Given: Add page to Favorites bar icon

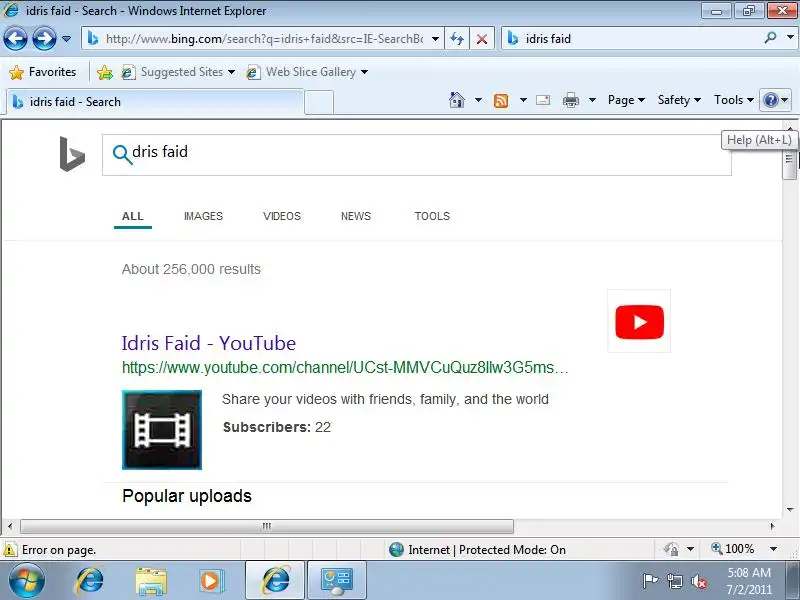Looking at the screenshot, I should coord(105,72).
